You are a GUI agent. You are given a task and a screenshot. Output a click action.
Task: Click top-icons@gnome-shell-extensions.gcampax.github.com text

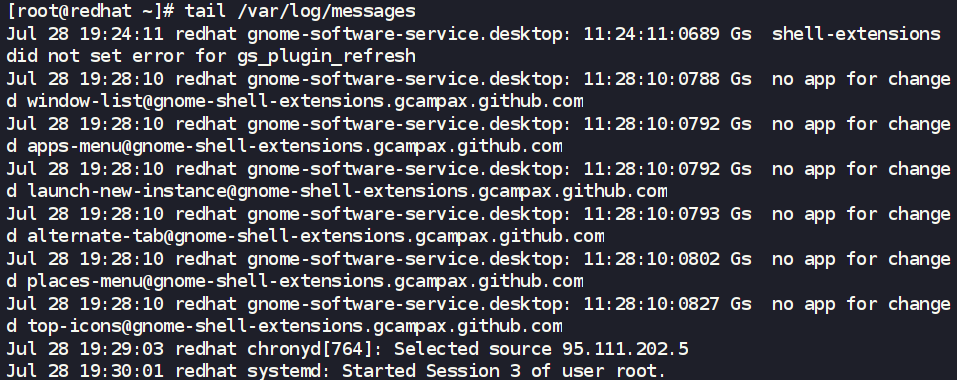pos(295,327)
